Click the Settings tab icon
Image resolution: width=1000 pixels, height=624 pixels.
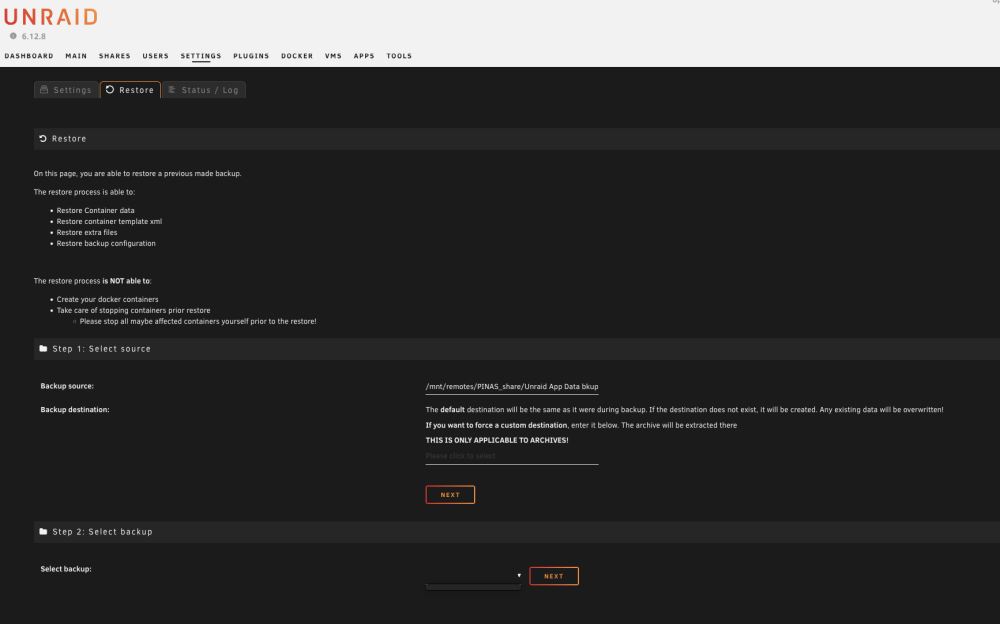44,90
